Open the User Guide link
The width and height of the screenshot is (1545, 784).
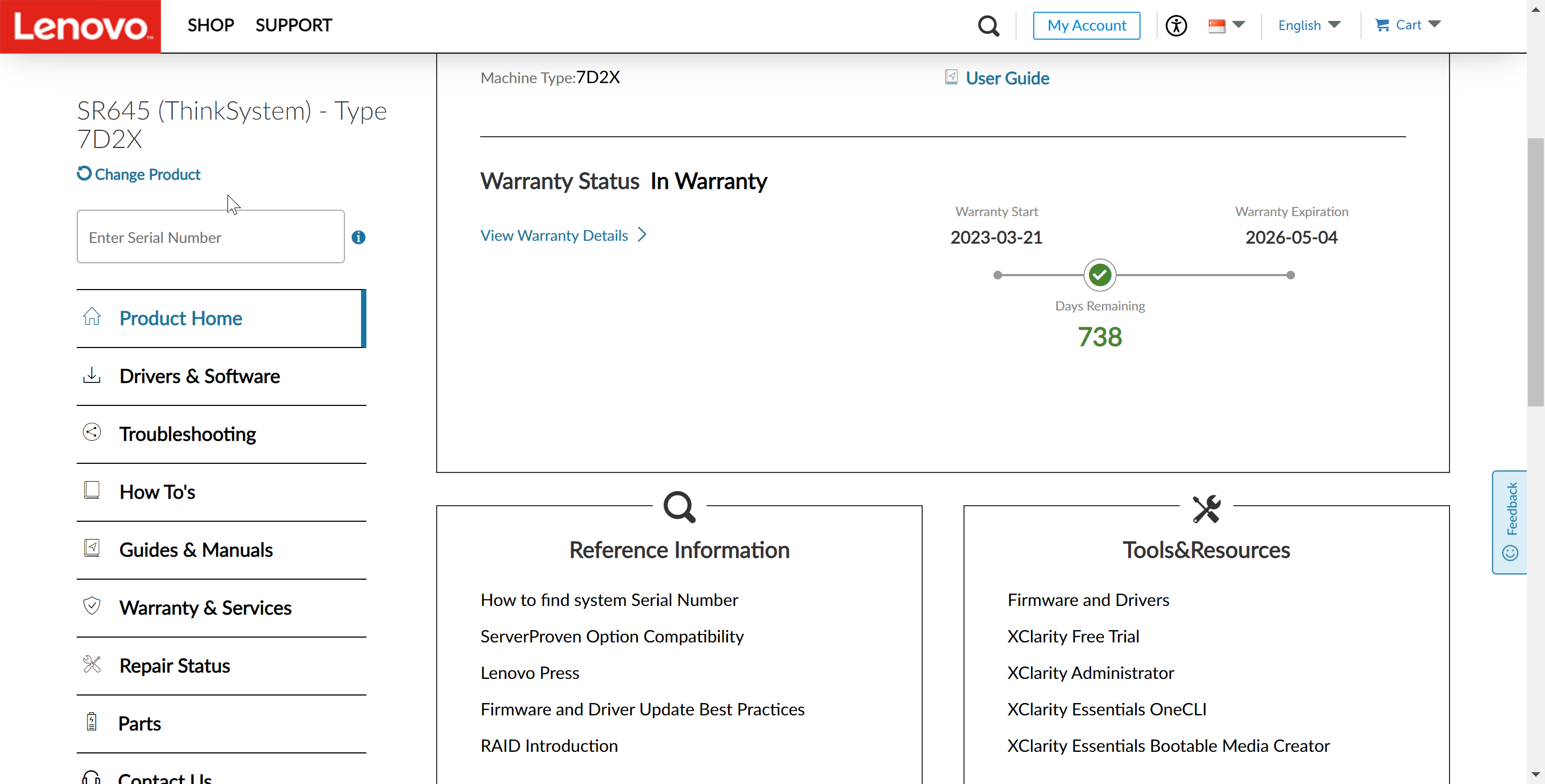click(x=1007, y=78)
